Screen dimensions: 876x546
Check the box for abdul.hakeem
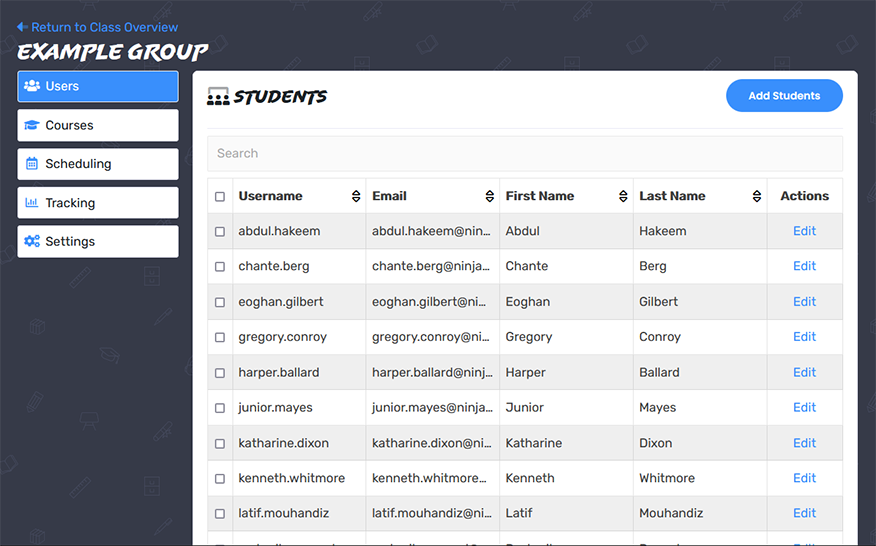tap(220, 232)
